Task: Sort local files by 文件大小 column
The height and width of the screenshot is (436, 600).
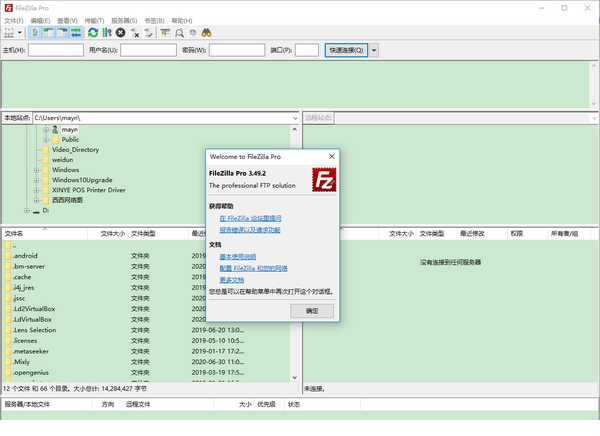Action: tap(108, 234)
